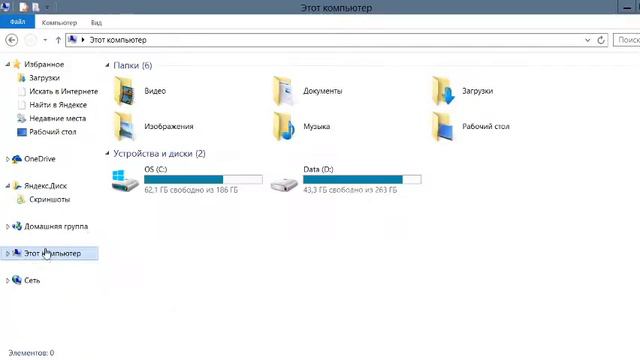Click the new folder icon in title bar

coord(36,7)
